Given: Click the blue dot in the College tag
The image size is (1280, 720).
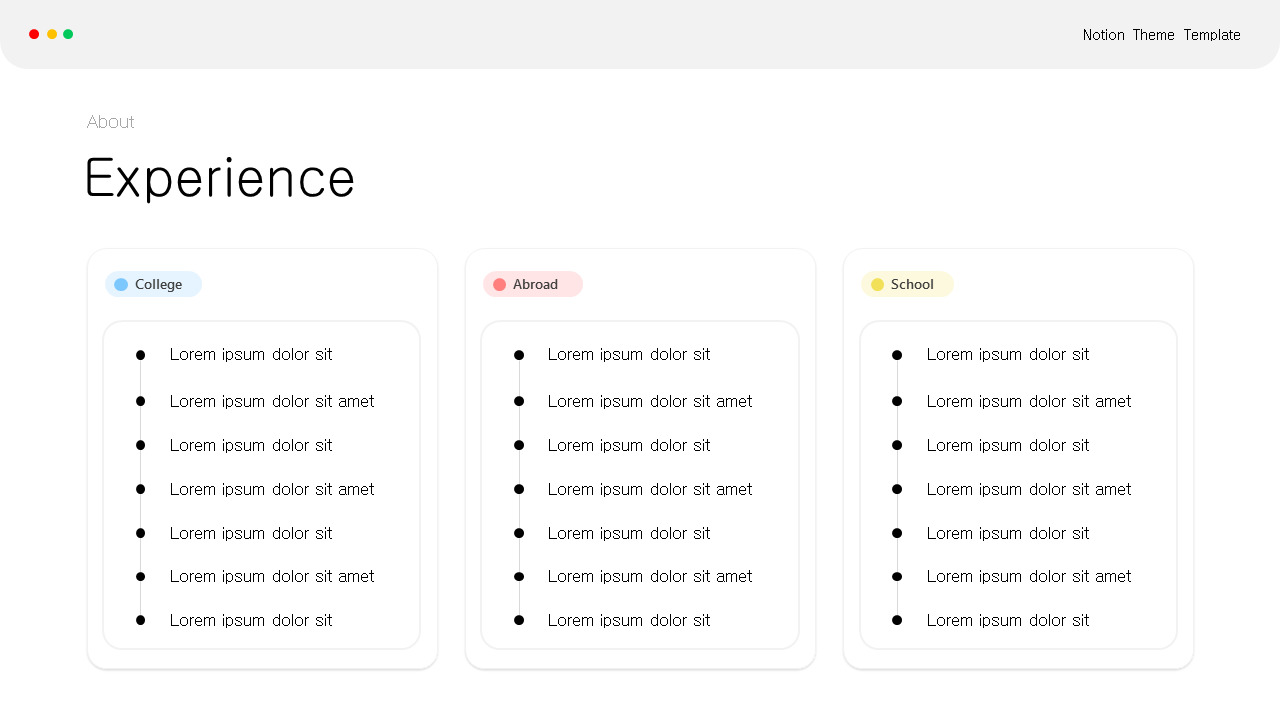Looking at the screenshot, I should pyautogui.click(x=121, y=285).
